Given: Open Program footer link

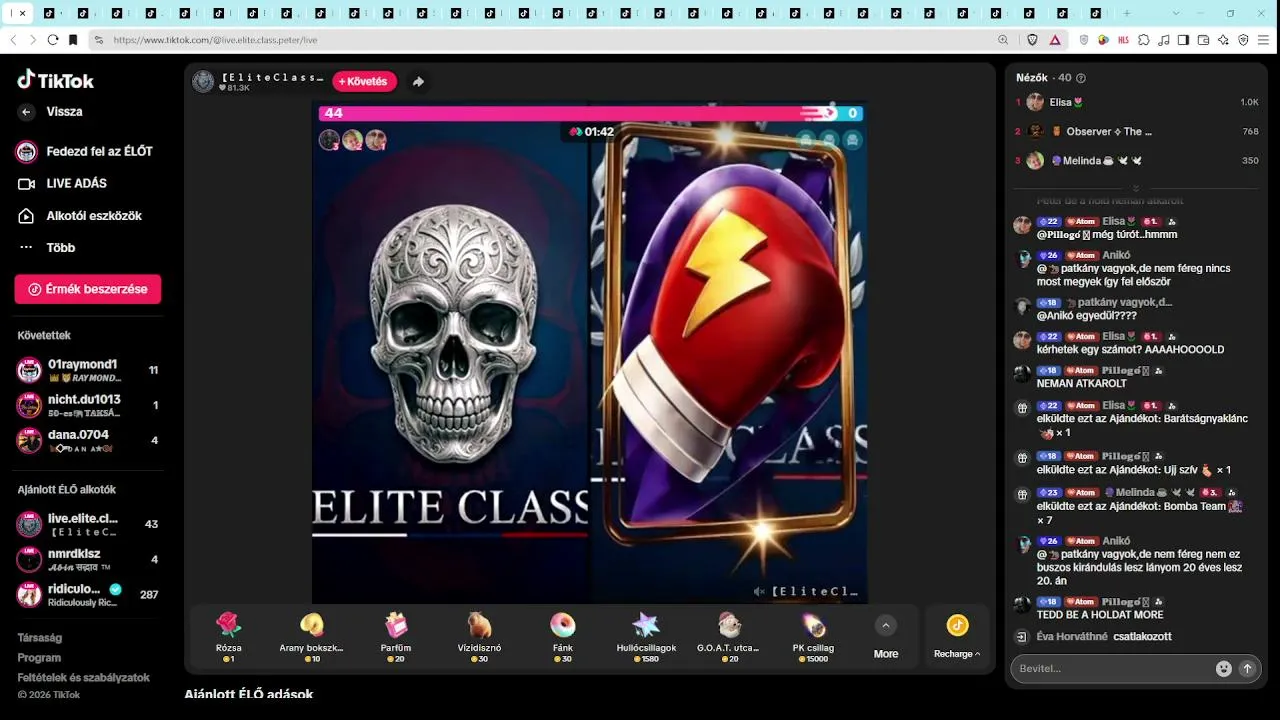Looking at the screenshot, I should [39, 657].
